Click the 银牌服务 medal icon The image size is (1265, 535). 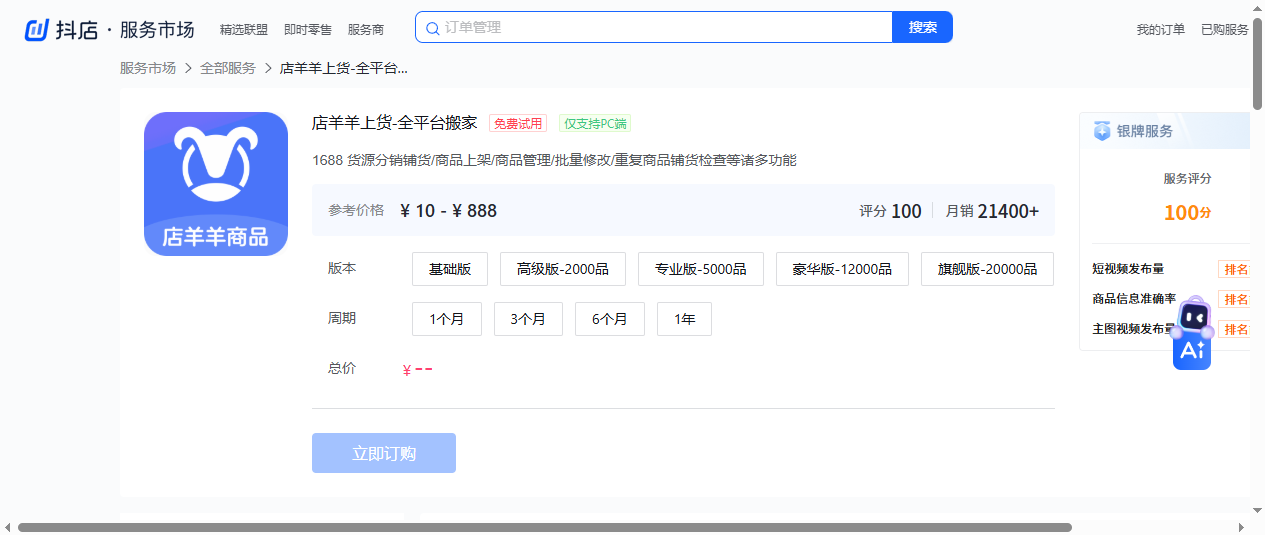point(1102,131)
